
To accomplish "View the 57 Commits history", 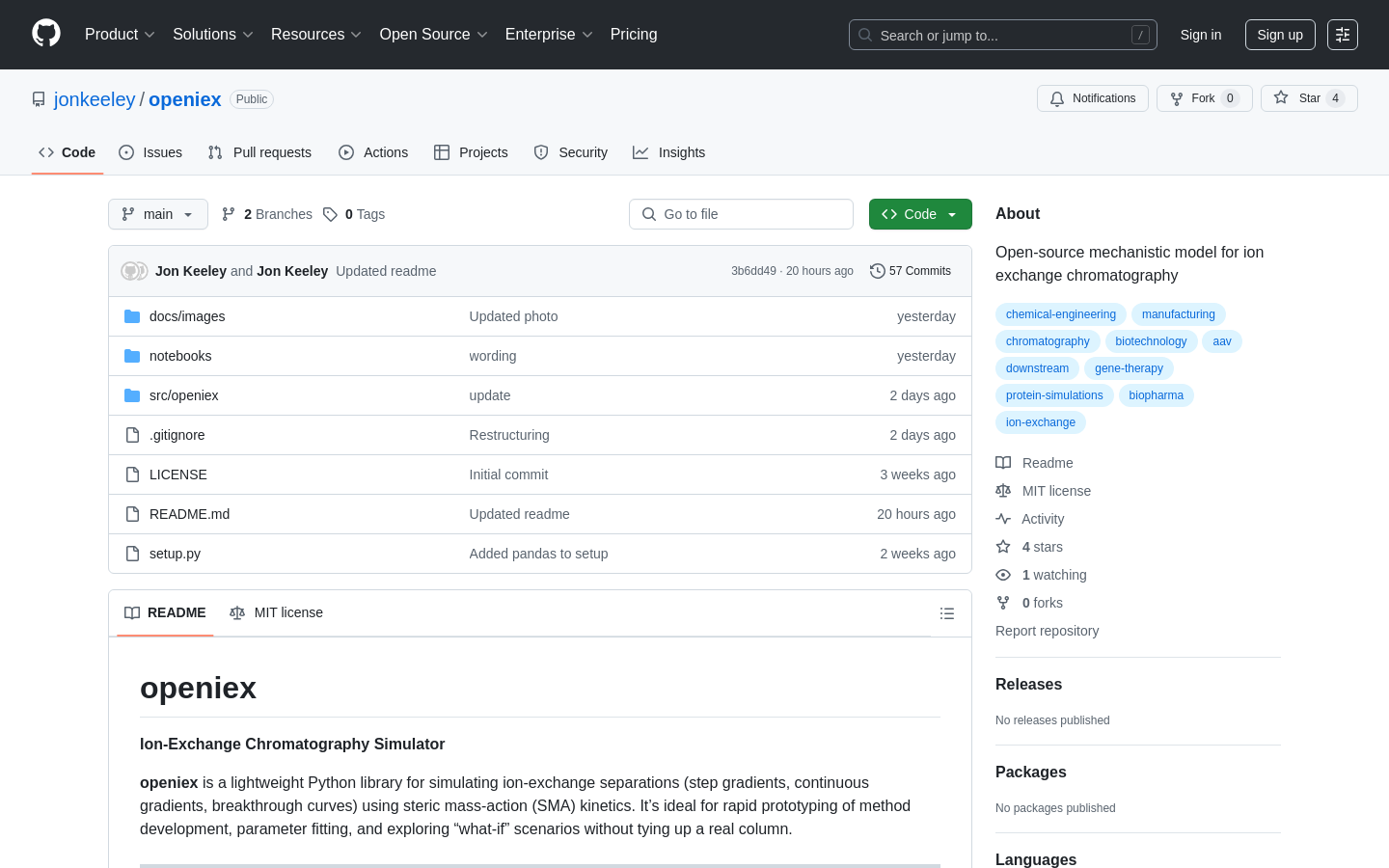I will point(911,271).
